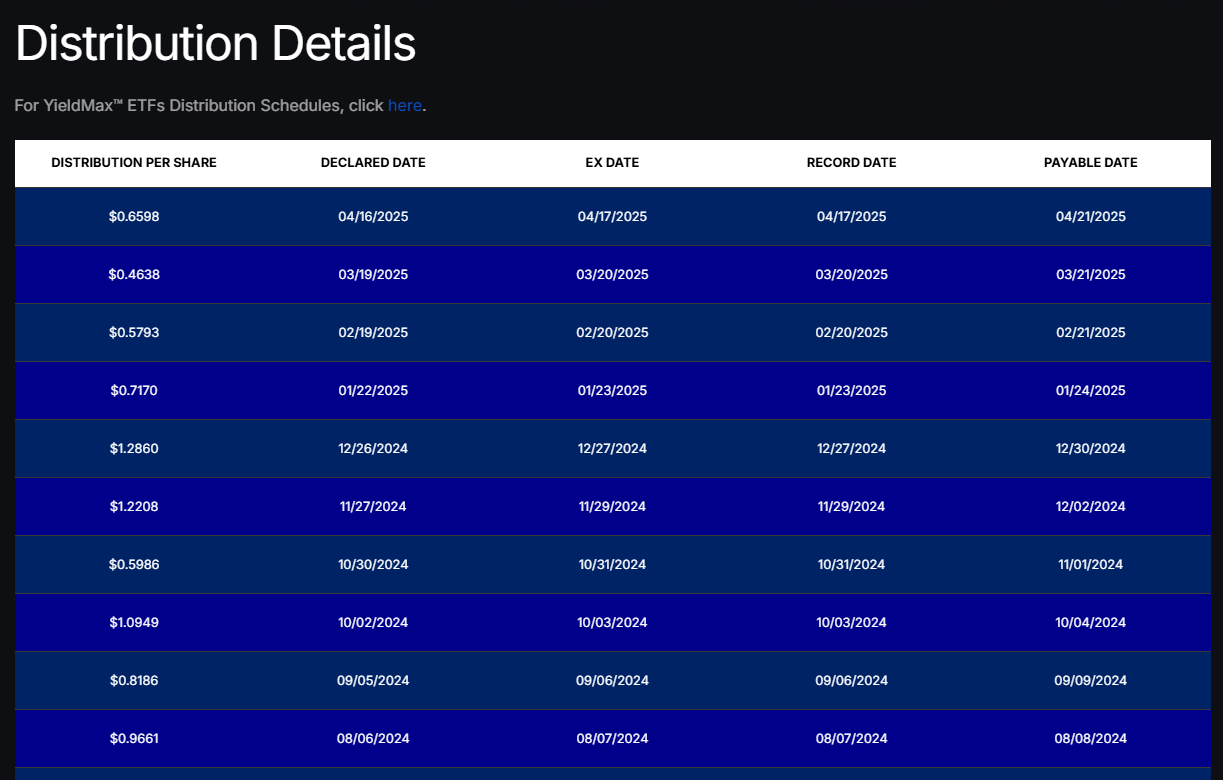The width and height of the screenshot is (1223, 780).
Task: Click payable date 02/21/2025
Action: click(x=1091, y=332)
